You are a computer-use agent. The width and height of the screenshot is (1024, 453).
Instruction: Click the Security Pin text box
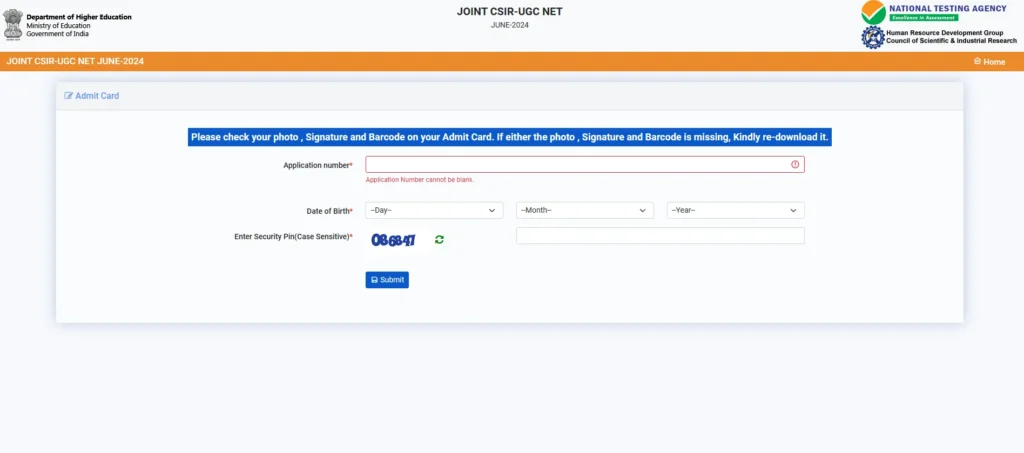click(660, 236)
